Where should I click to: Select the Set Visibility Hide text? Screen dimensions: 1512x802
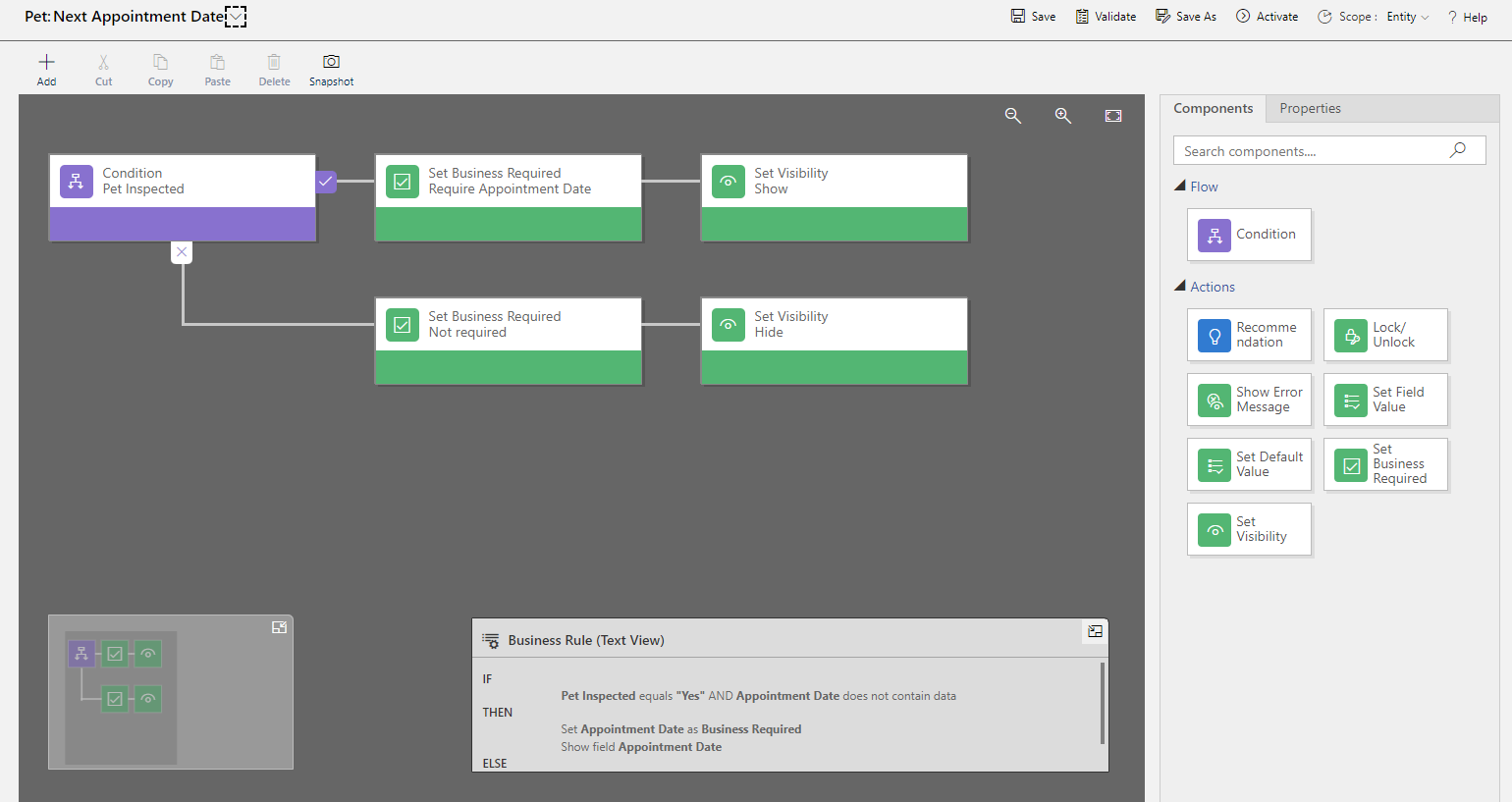(x=769, y=333)
